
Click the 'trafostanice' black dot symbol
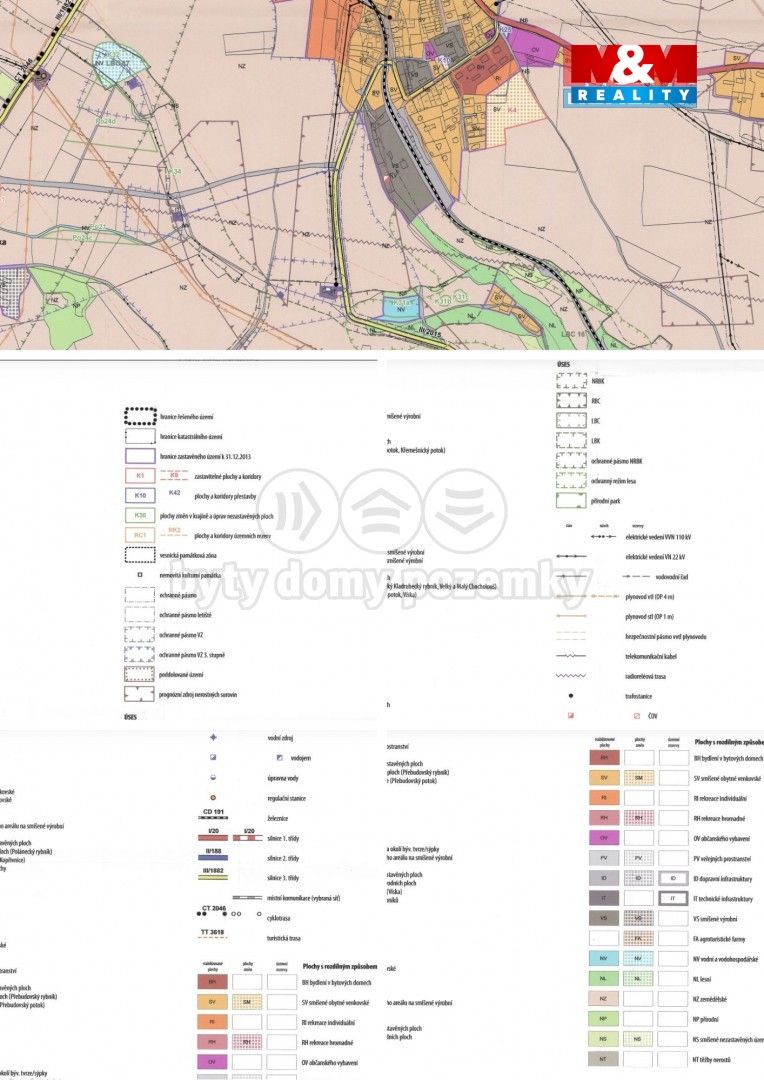[571, 696]
